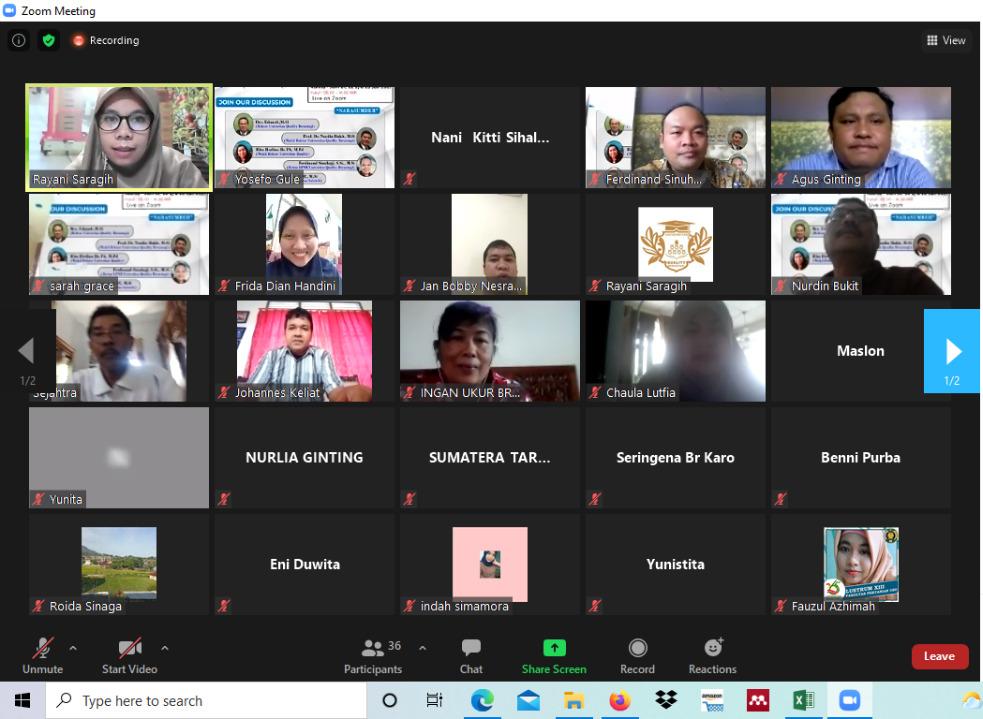Open the Chat panel
983x719 pixels.
pos(471,656)
